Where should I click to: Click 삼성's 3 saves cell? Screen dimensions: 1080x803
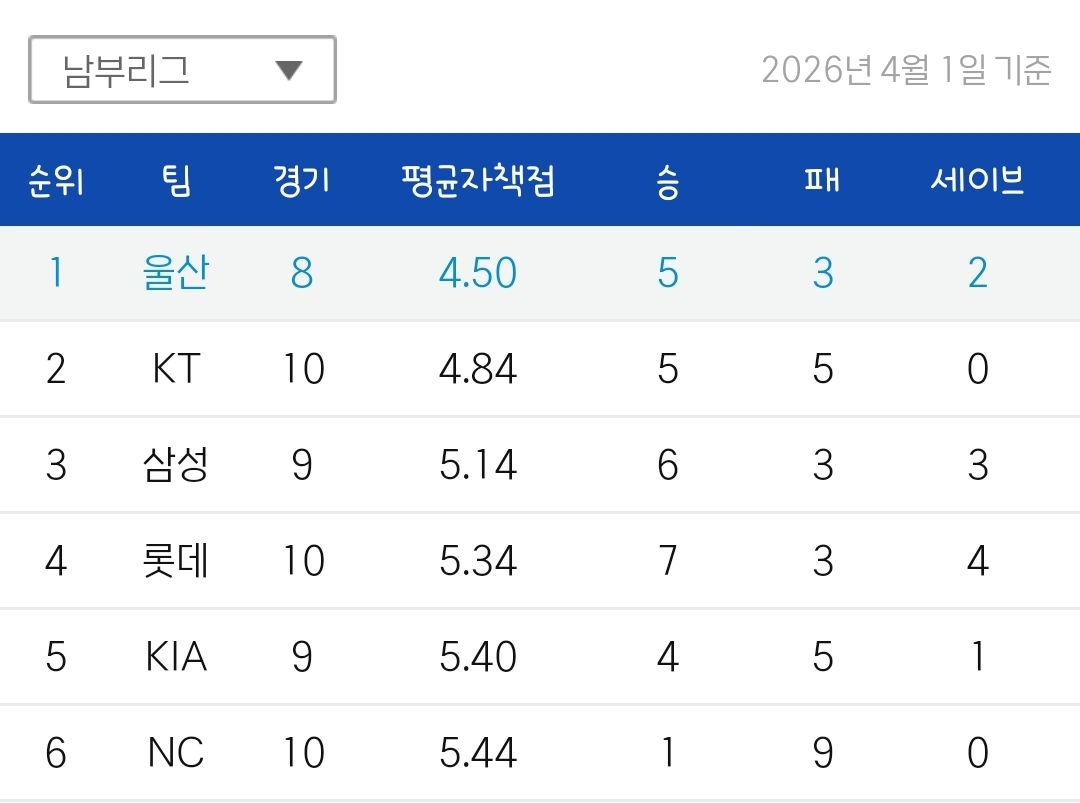[x=978, y=465]
